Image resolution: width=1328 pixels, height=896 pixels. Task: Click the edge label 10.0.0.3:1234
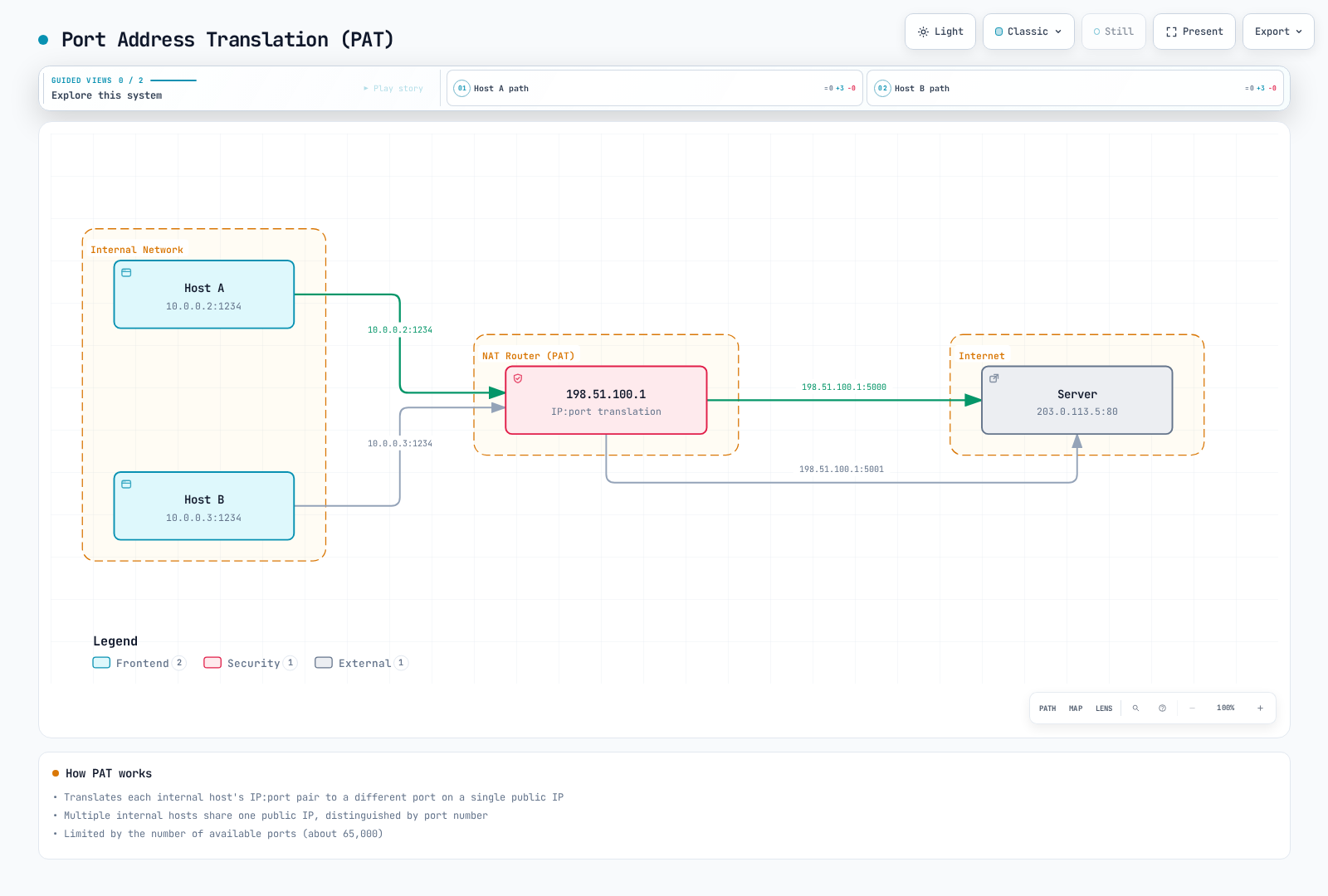[x=400, y=444]
